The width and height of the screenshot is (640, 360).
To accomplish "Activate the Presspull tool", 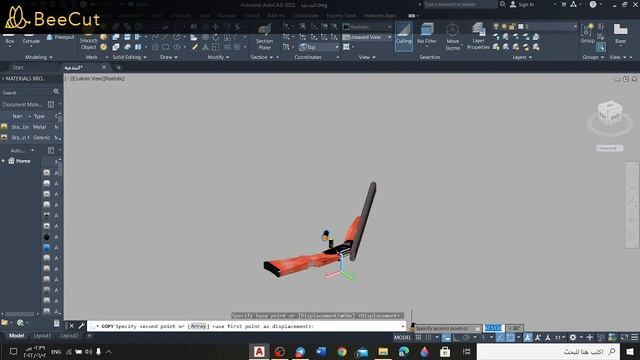I will [61, 37].
